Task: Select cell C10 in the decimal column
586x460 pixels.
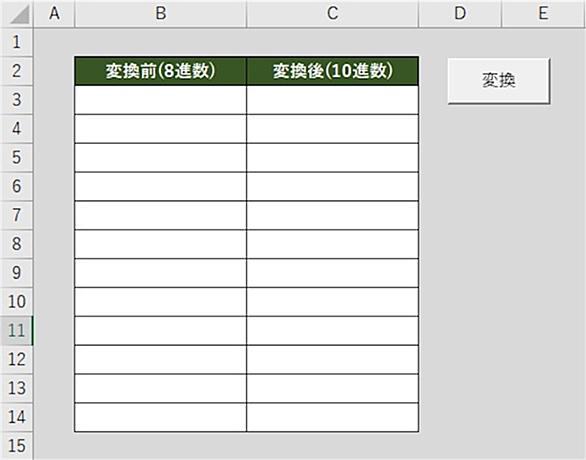Action: coord(333,302)
